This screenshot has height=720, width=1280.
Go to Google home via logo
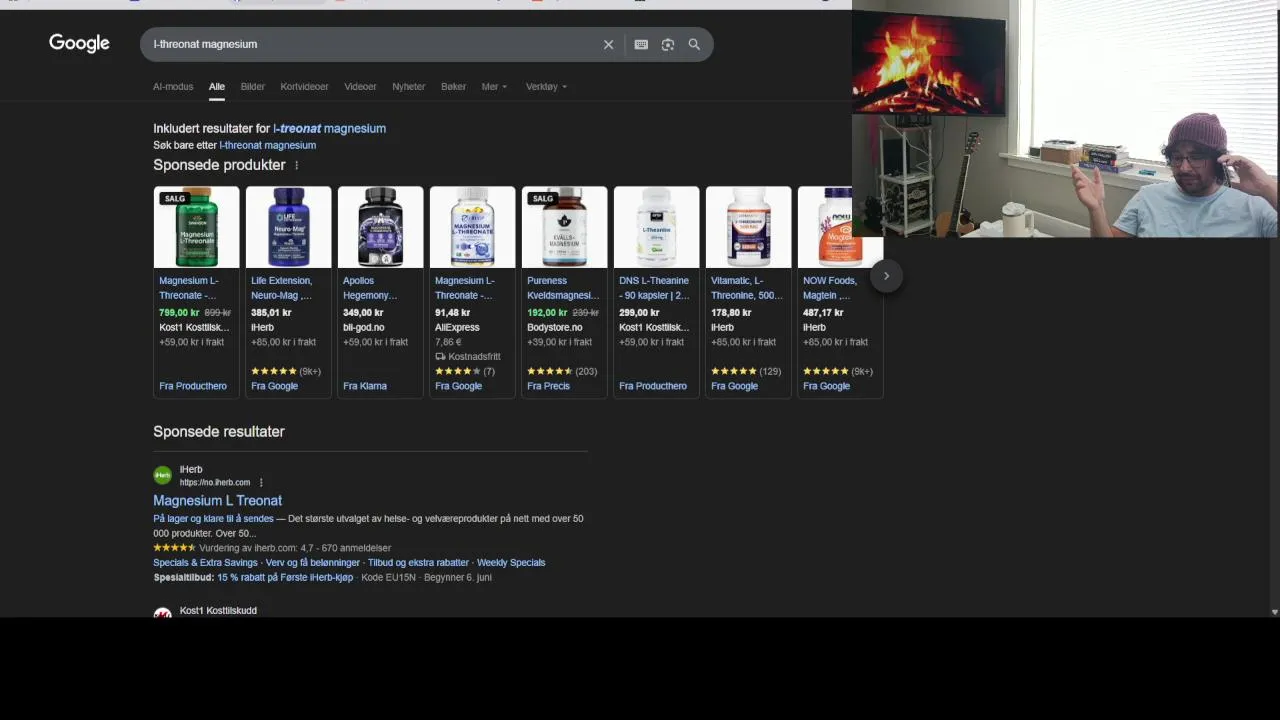79,43
